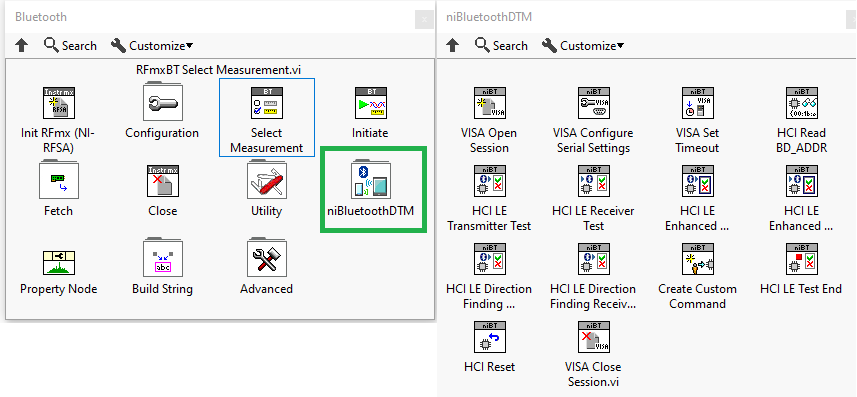The height and width of the screenshot is (397, 857).
Task: Pick the VISA Close Session.vi icon
Action: pos(594,337)
